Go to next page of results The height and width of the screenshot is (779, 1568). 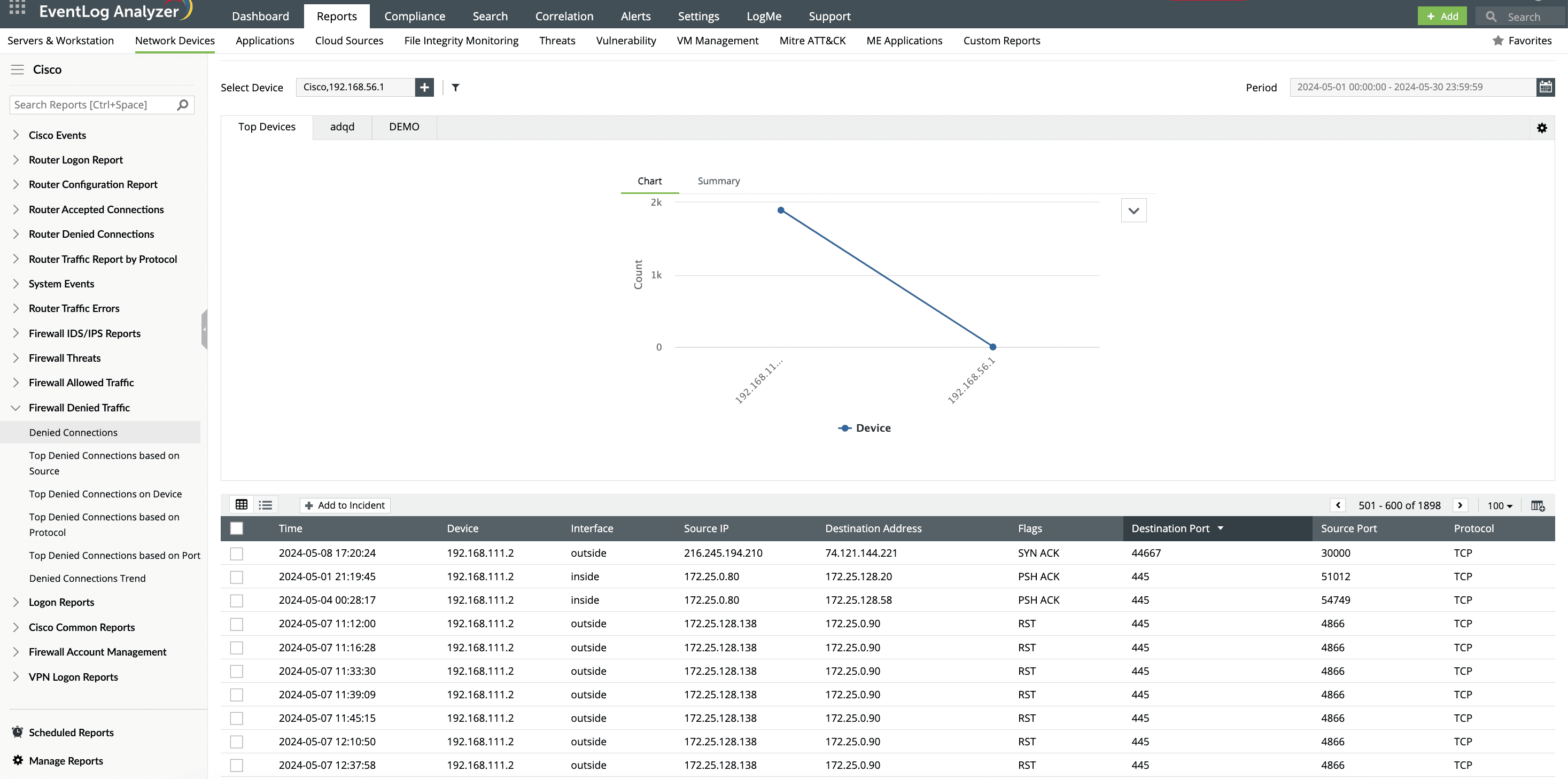pos(1460,505)
